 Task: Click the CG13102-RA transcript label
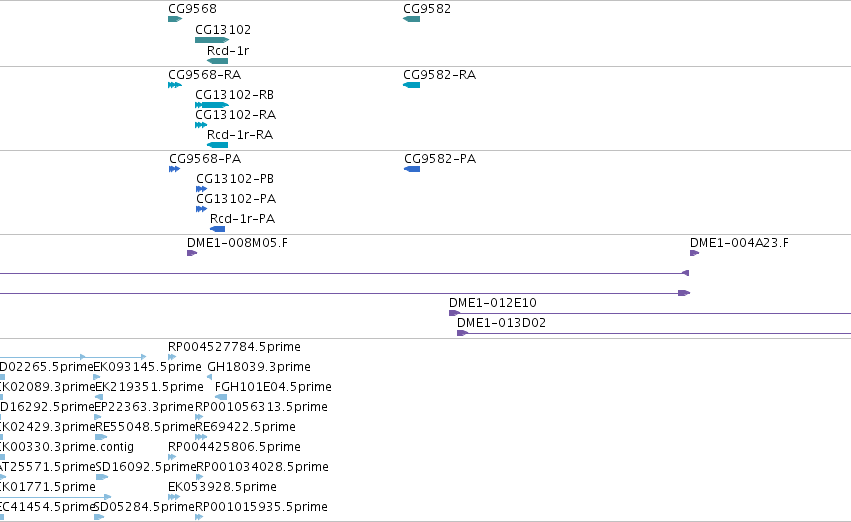pos(236,115)
